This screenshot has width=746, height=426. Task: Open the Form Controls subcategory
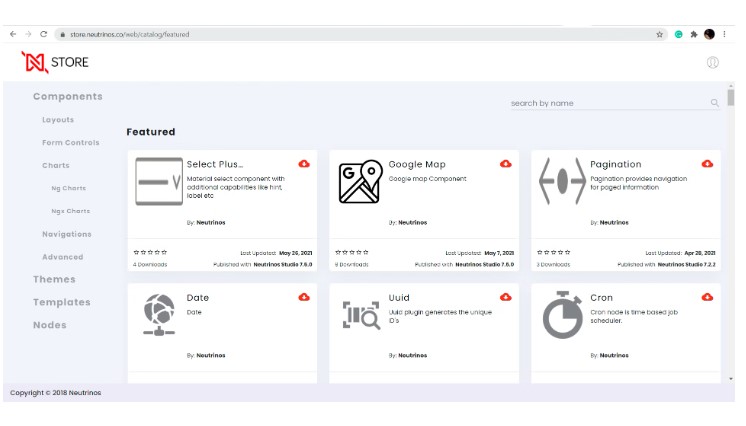pyautogui.click(x=71, y=143)
